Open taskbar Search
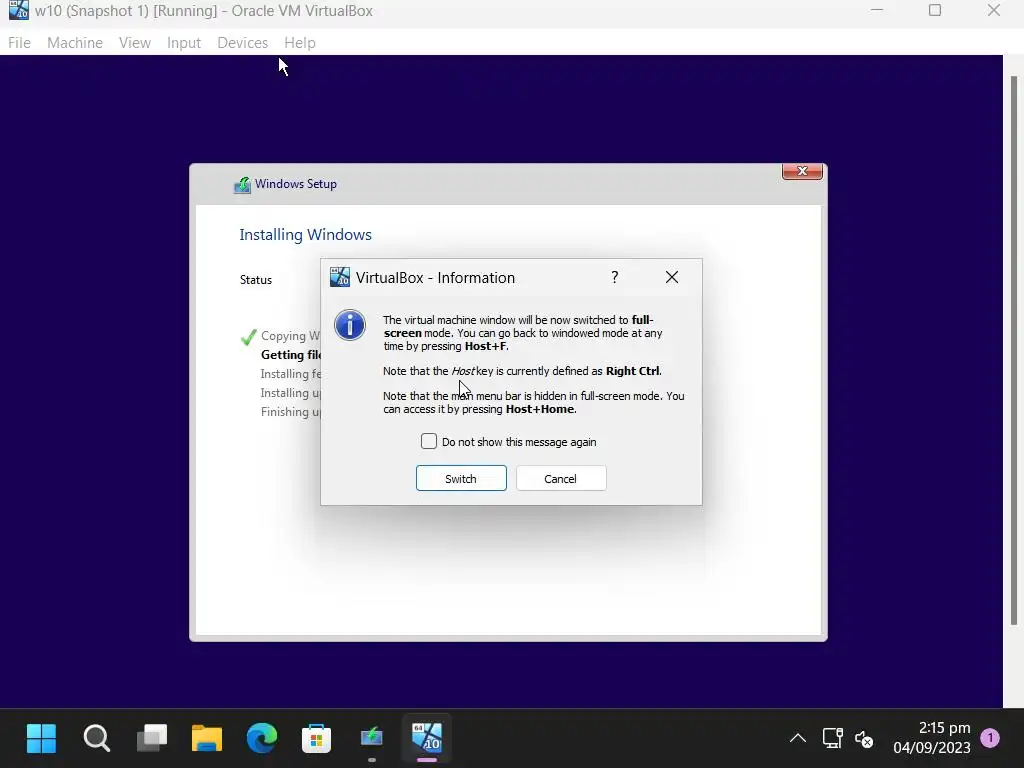This screenshot has height=768, width=1024. (x=97, y=739)
